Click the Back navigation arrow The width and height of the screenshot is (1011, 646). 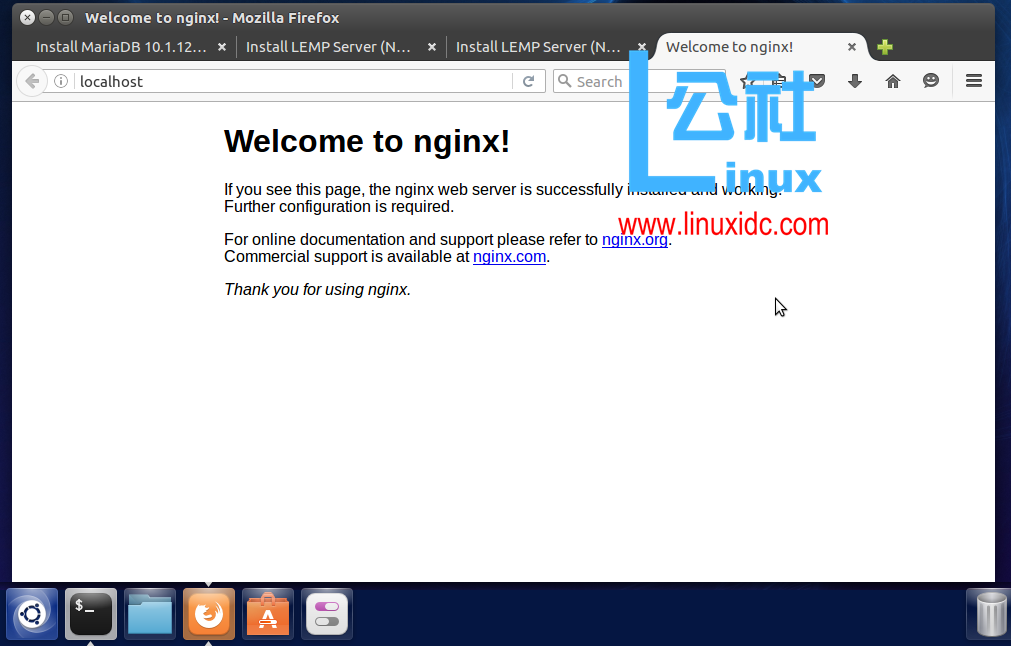coord(30,81)
